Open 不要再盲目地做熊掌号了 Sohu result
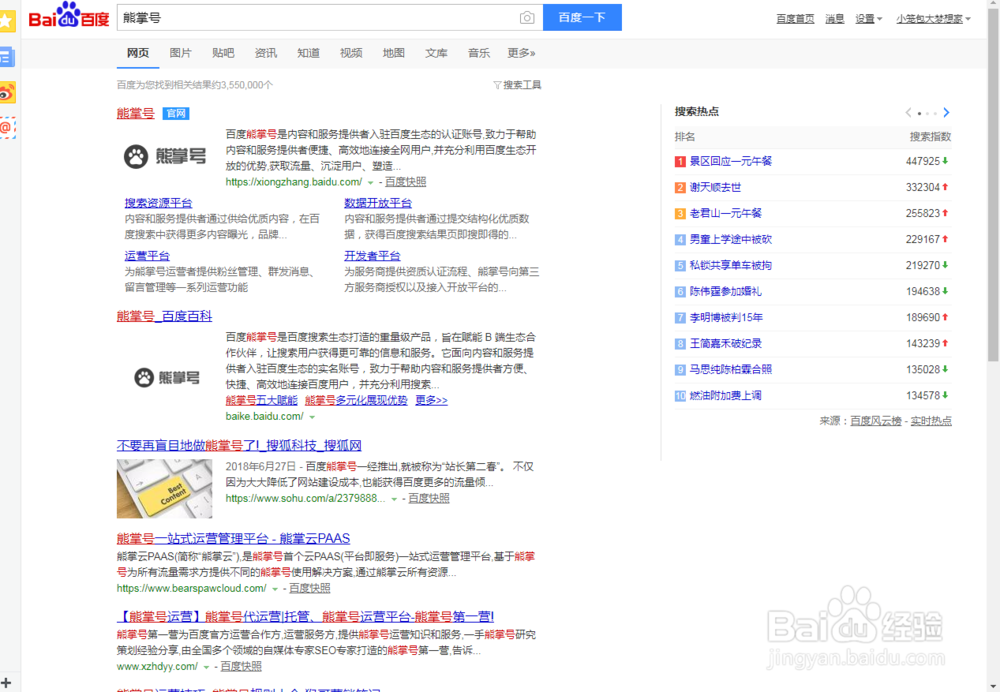The image size is (1000, 692). pyautogui.click(x=239, y=445)
